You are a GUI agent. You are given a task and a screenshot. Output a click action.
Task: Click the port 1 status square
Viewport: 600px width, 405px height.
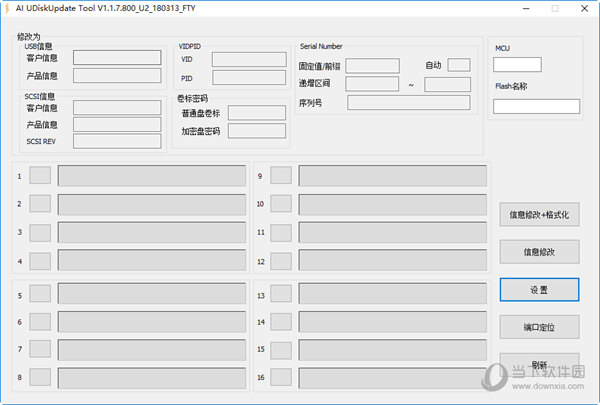pos(40,176)
